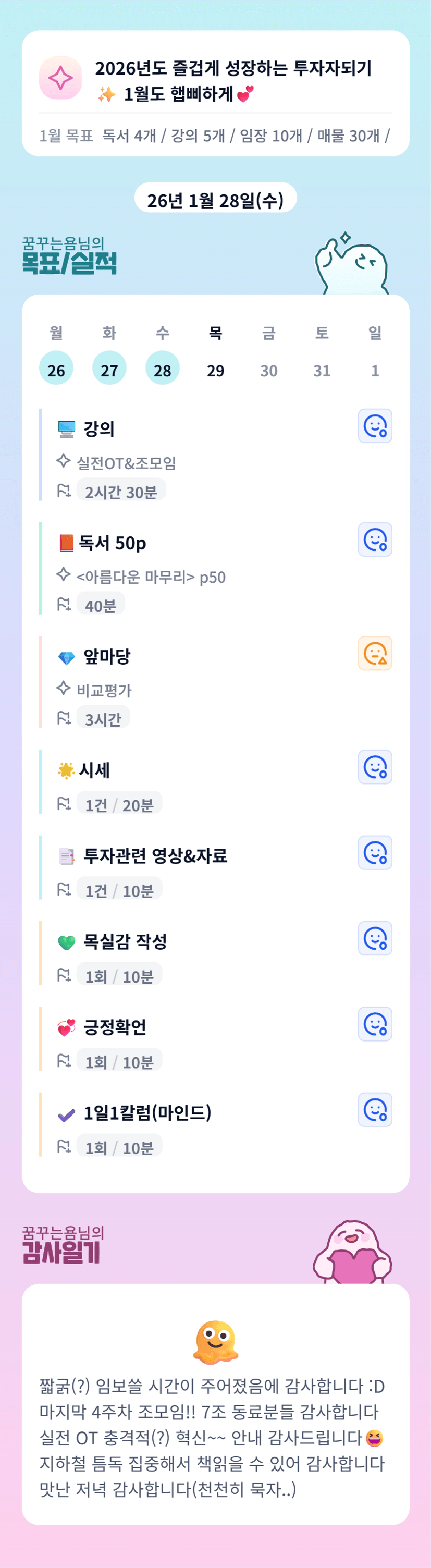Select Thursday 29 in the week calendar

216,370
